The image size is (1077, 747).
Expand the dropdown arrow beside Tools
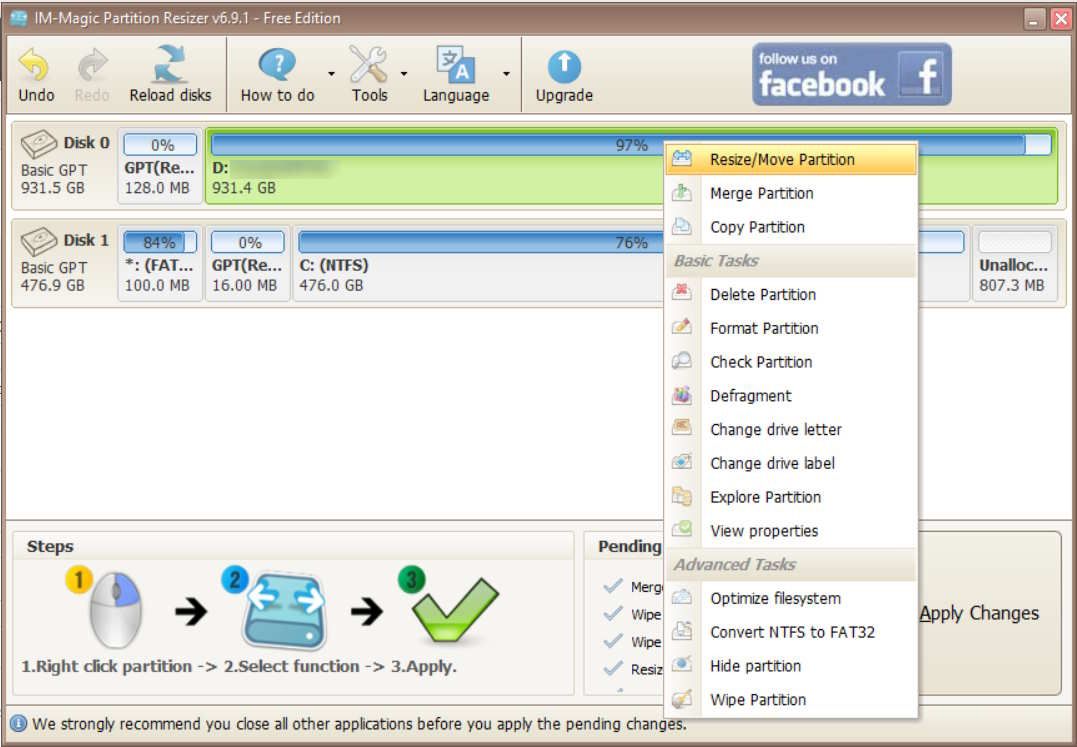pos(403,72)
